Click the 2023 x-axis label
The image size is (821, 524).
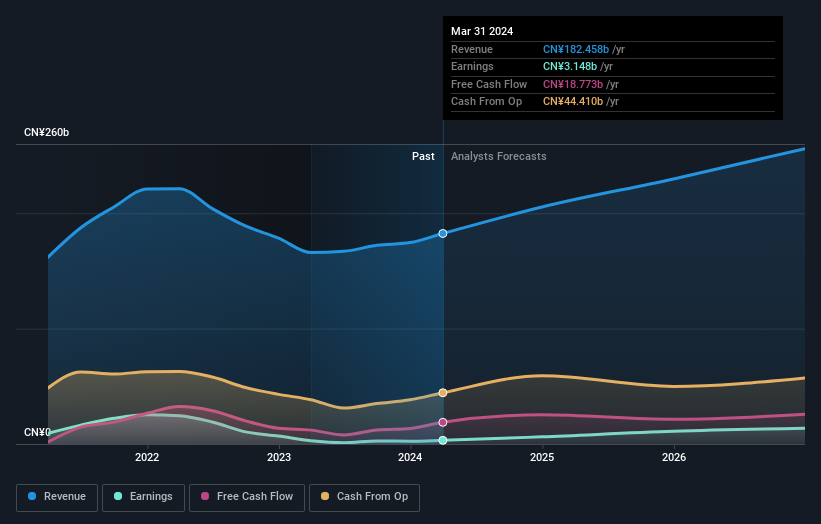[x=279, y=458]
